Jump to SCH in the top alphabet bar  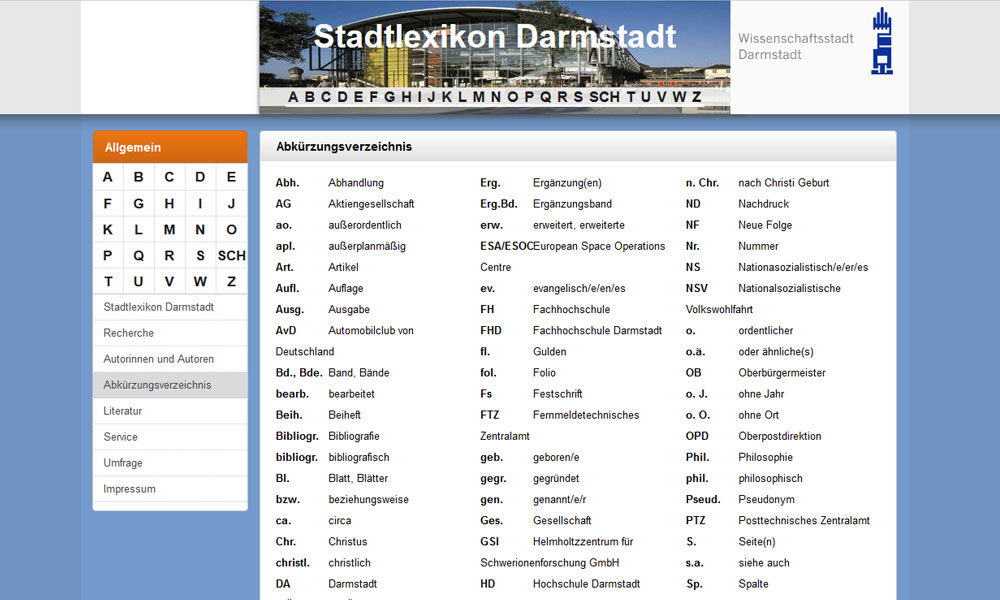[x=604, y=97]
